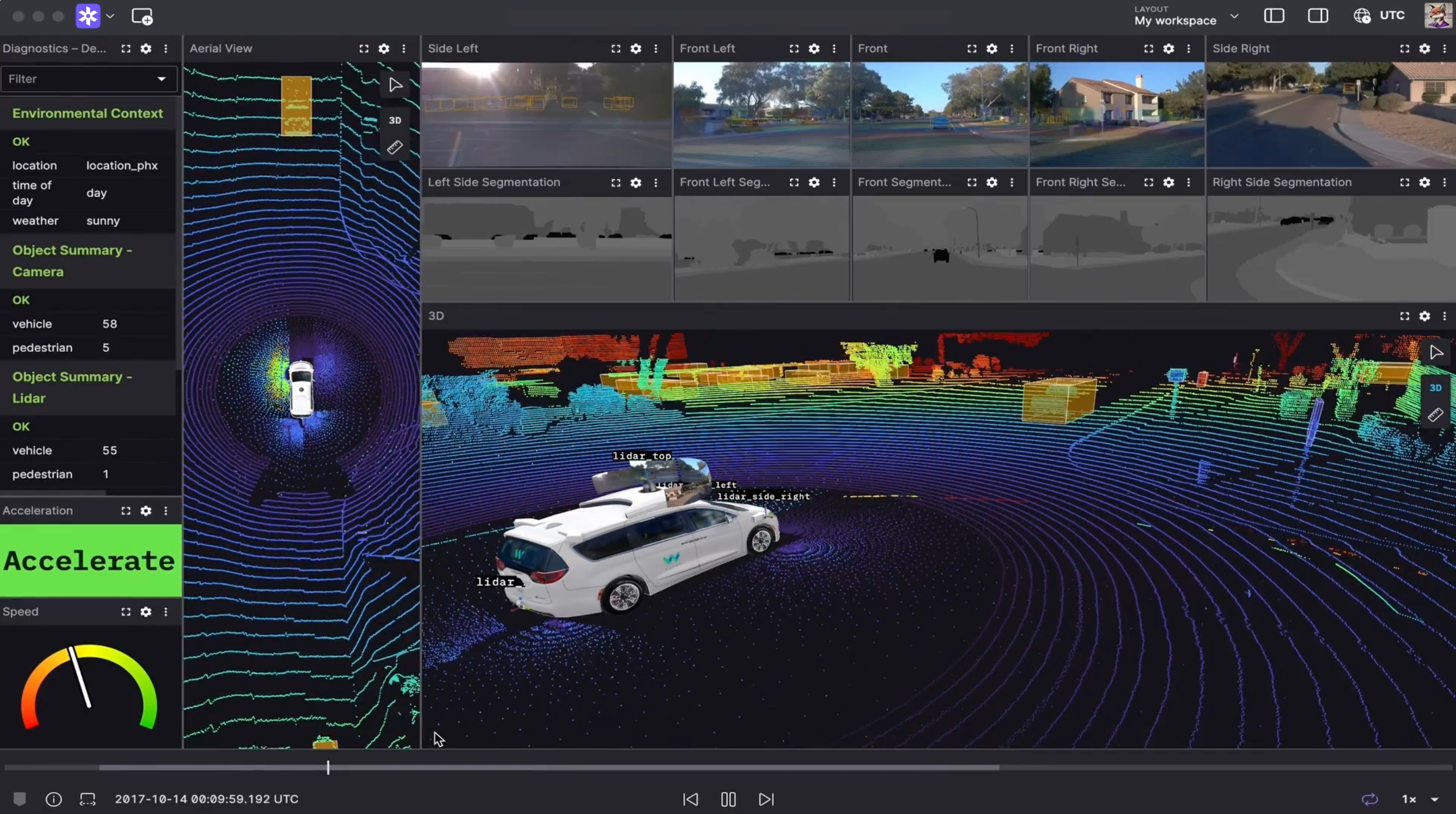The image size is (1456, 814).
Task: Open the large 3D panel settings
Action: click(x=1425, y=316)
